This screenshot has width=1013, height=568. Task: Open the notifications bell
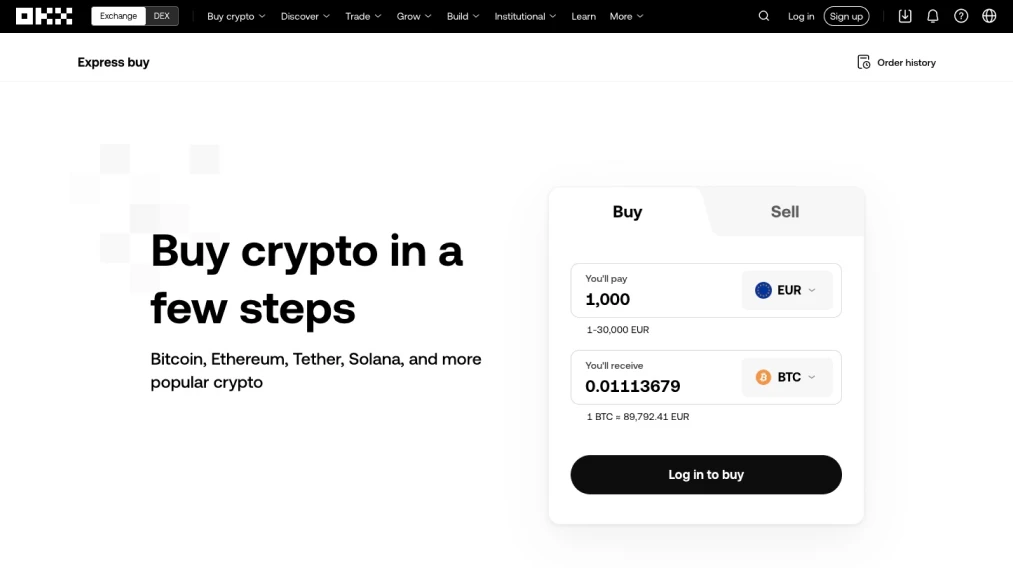pos(933,16)
